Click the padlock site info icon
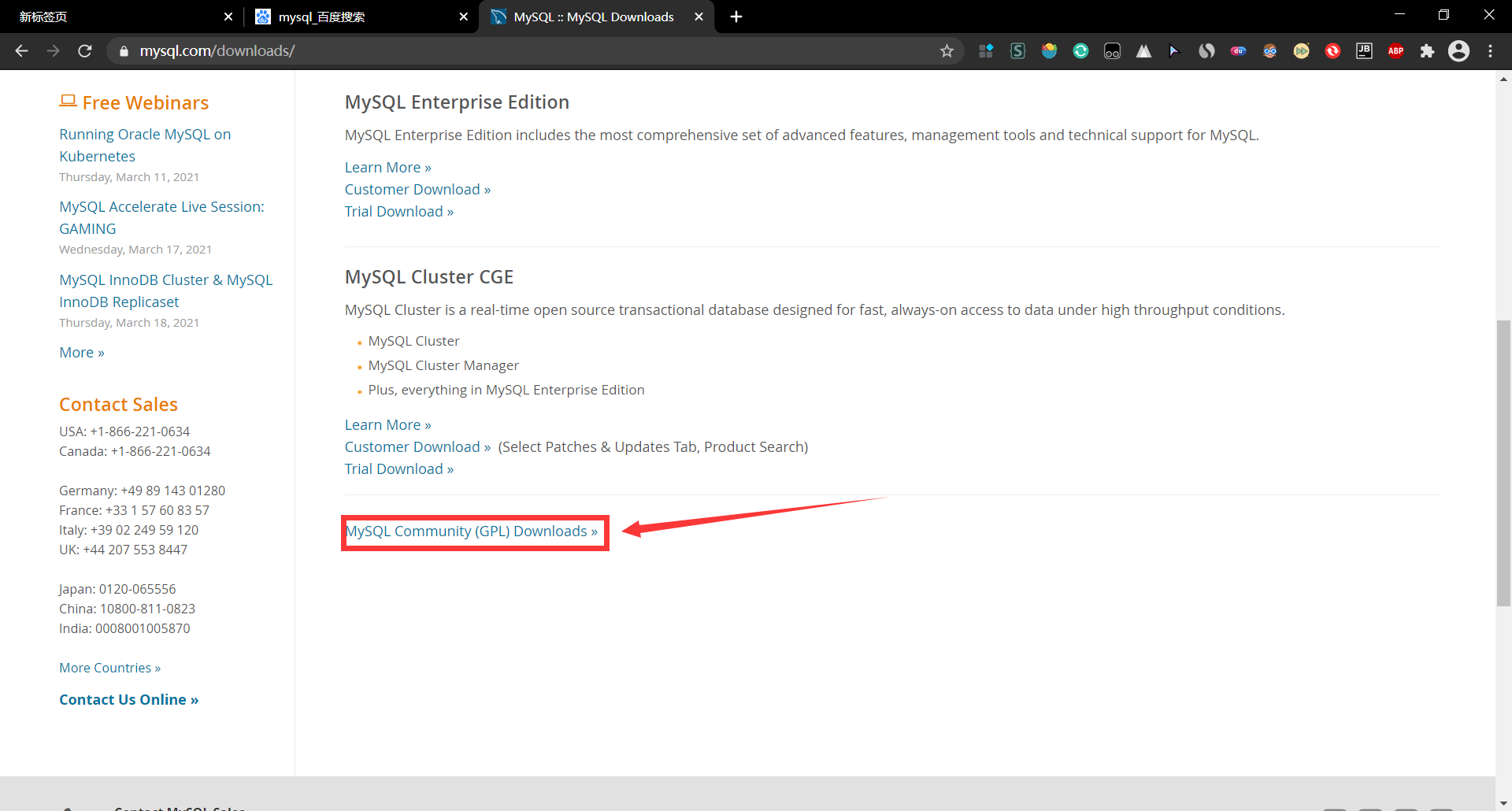Screen dimensions: 1512x811 click(x=124, y=51)
